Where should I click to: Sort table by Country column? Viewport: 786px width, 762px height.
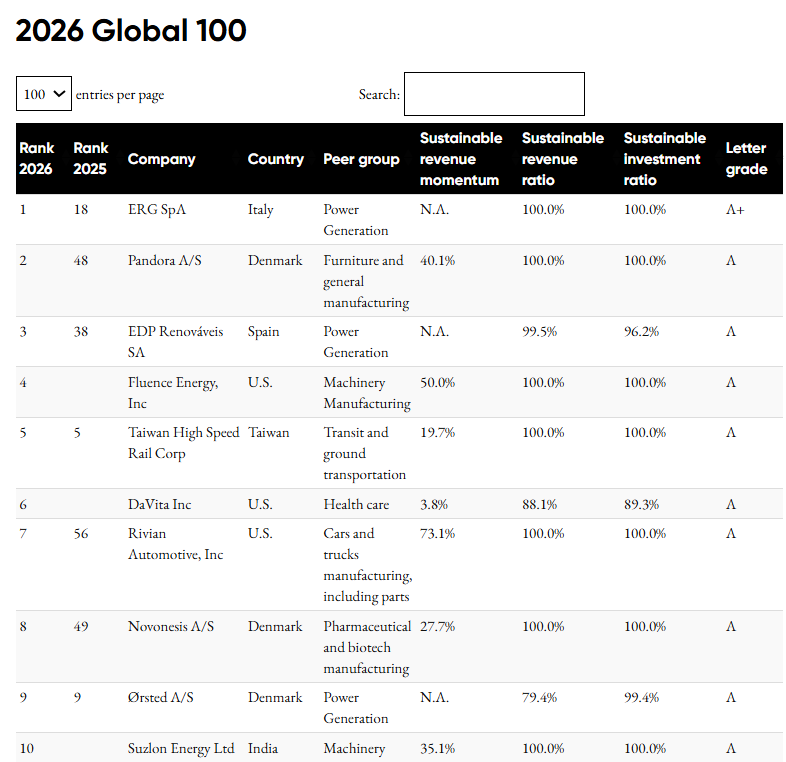point(276,159)
